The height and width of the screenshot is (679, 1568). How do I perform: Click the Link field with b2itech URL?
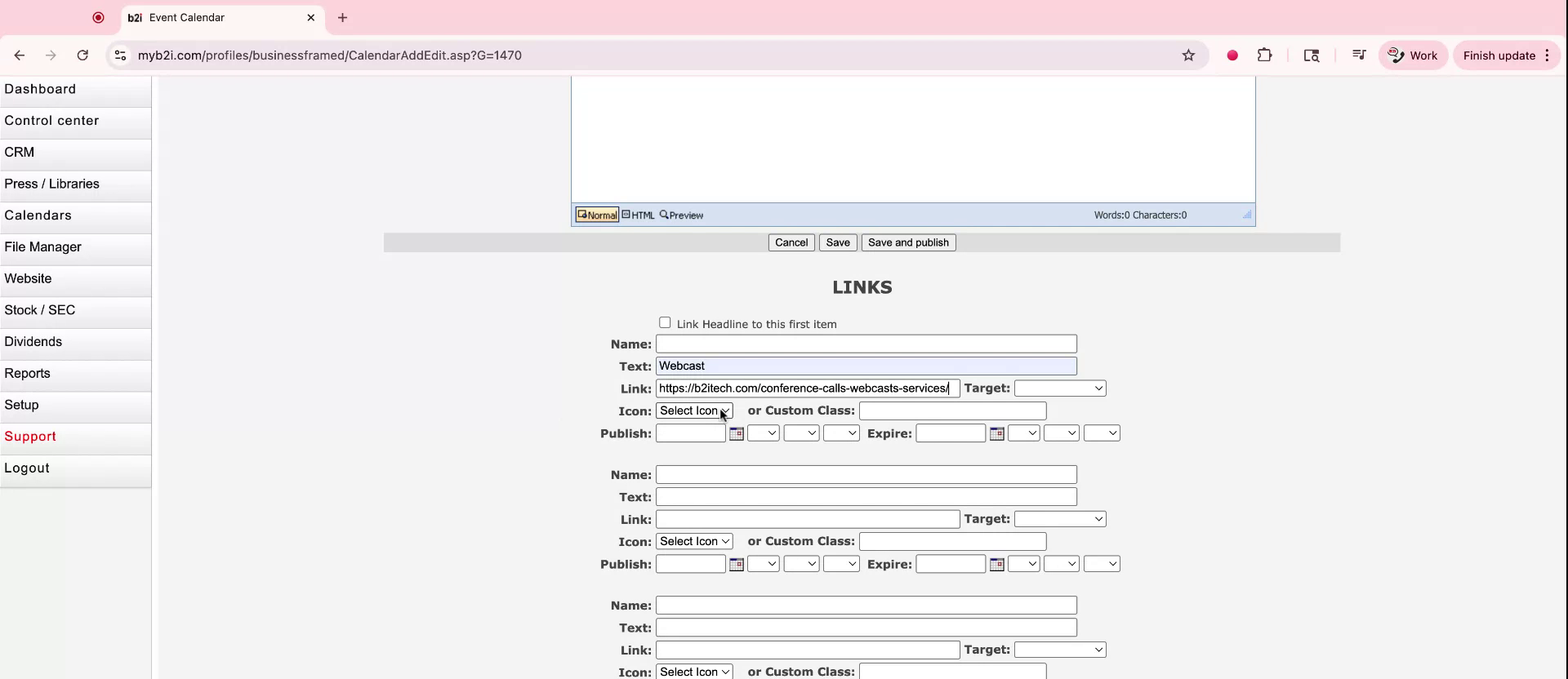click(808, 388)
